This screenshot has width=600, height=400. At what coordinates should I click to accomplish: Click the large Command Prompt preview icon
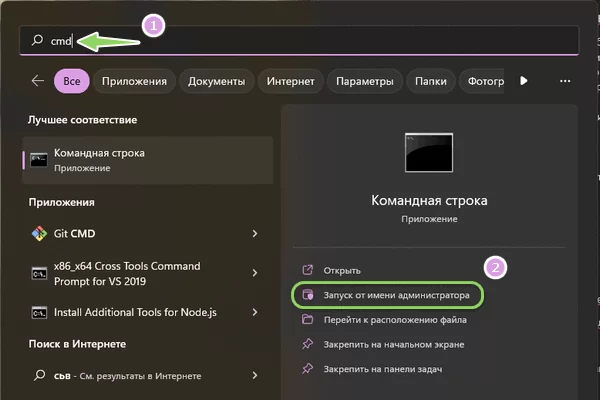pos(429,155)
